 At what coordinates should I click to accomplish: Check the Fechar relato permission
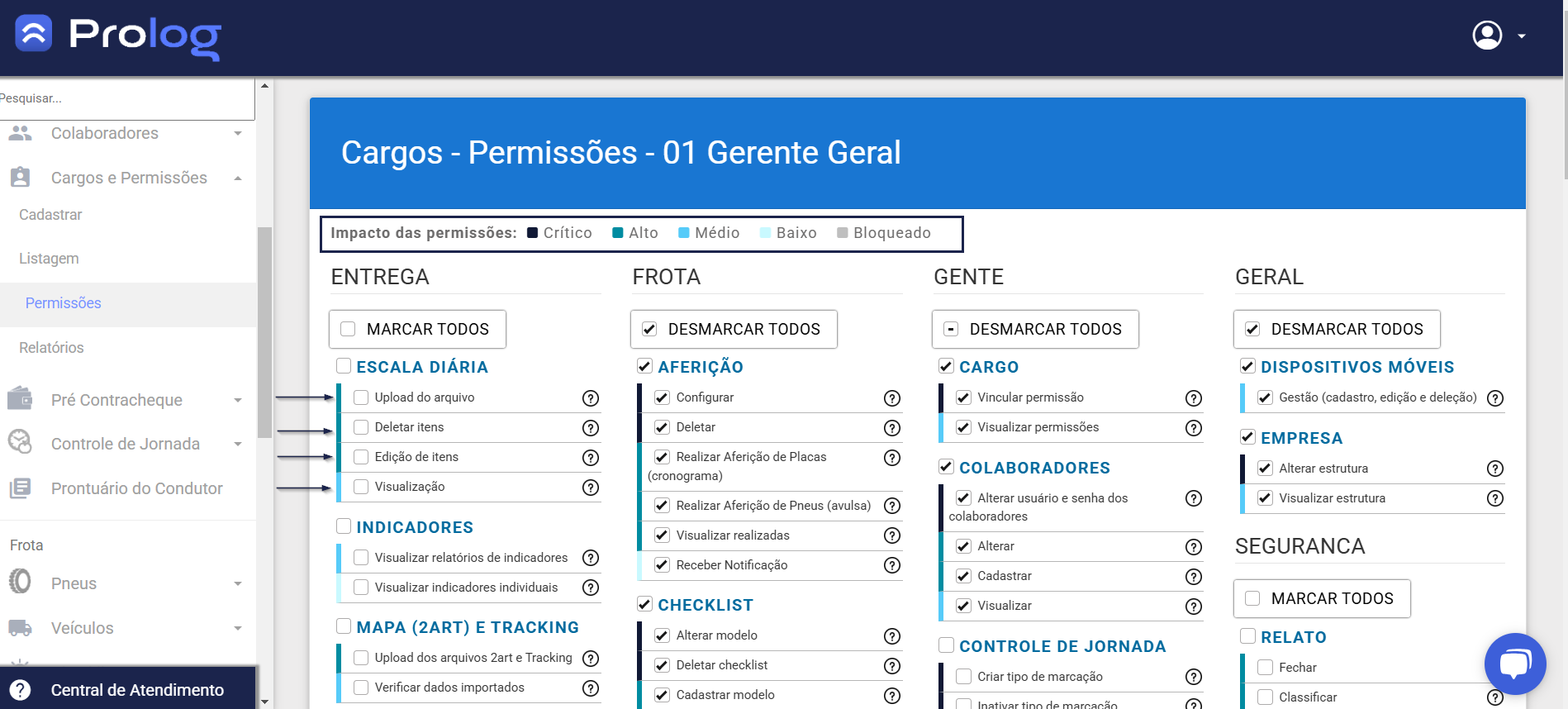coord(1266,668)
